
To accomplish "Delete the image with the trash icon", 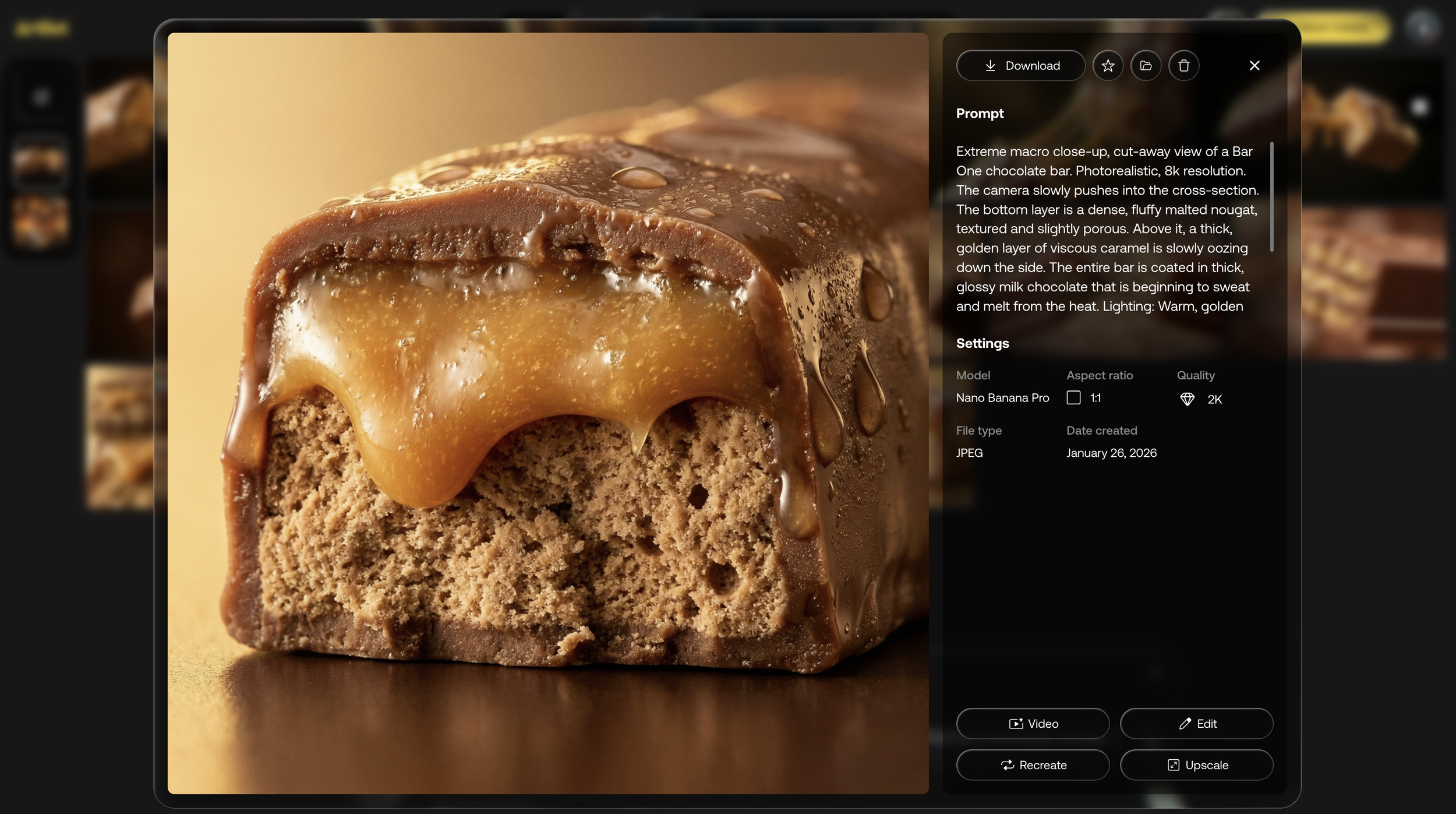I will [x=1183, y=66].
